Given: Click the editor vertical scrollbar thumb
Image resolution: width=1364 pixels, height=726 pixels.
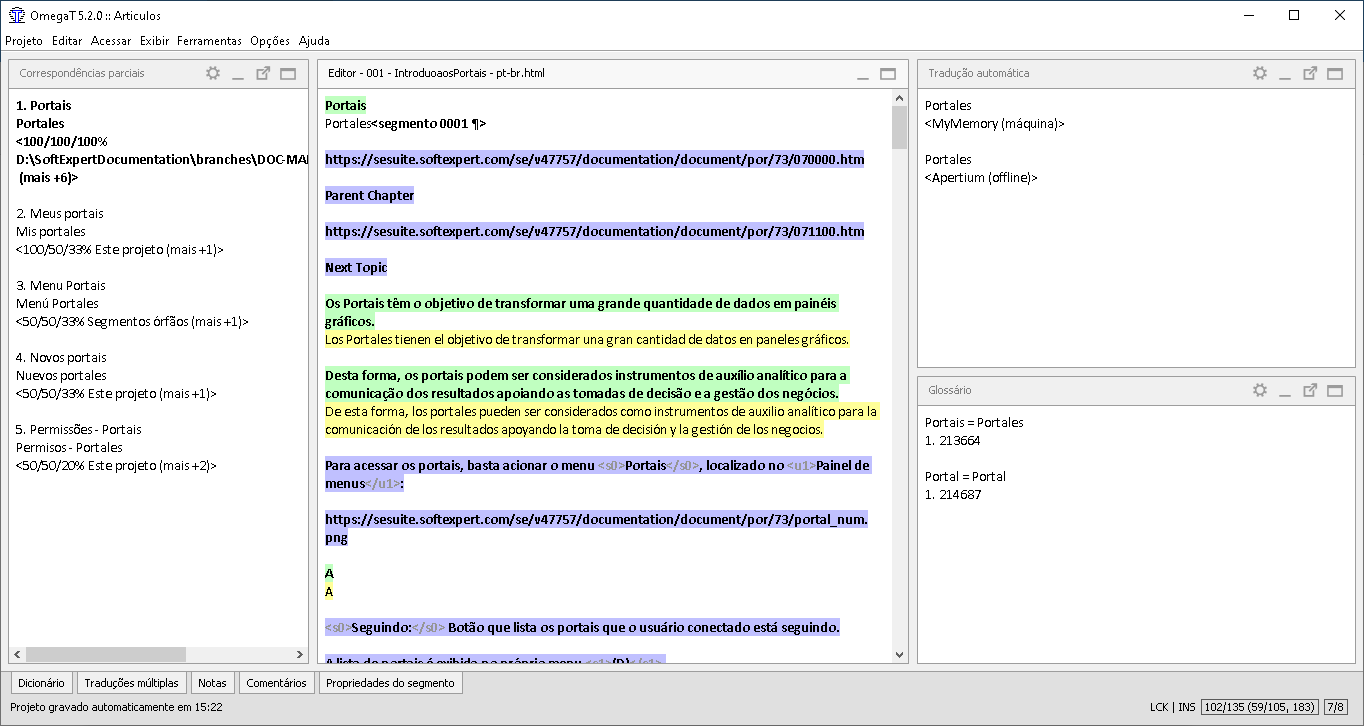Looking at the screenshot, I should pyautogui.click(x=899, y=127).
